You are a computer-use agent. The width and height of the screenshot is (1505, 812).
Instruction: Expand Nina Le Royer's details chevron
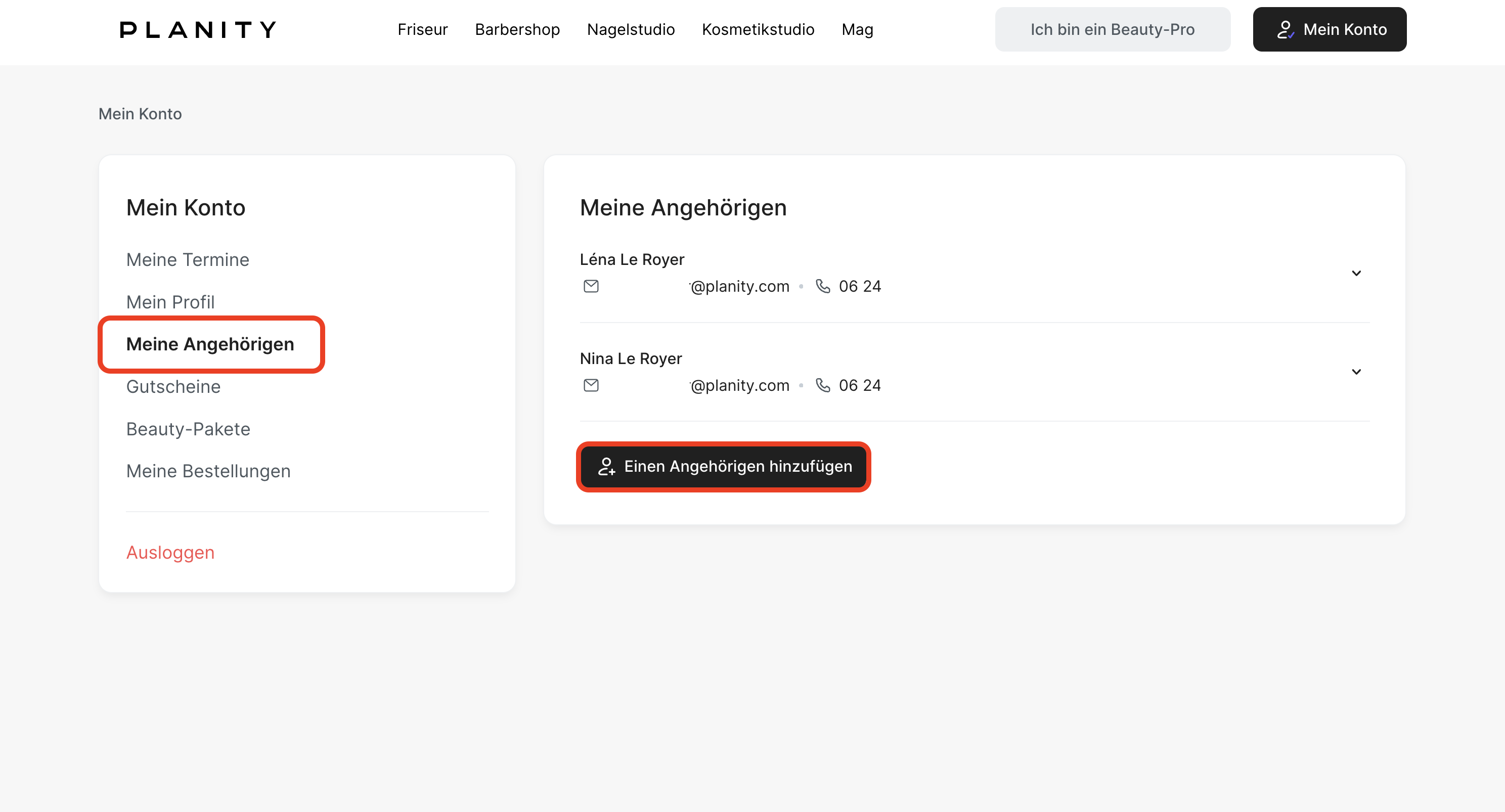[x=1356, y=372]
